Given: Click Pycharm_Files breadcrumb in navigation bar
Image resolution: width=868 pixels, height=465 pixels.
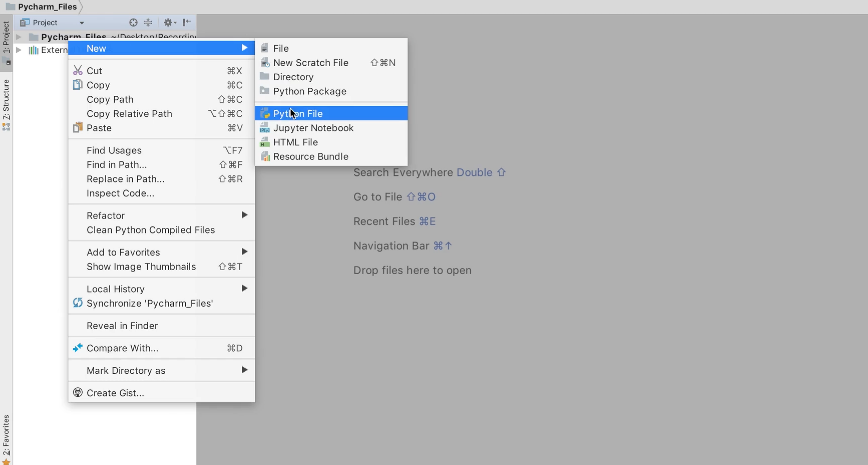Looking at the screenshot, I should tap(47, 7).
